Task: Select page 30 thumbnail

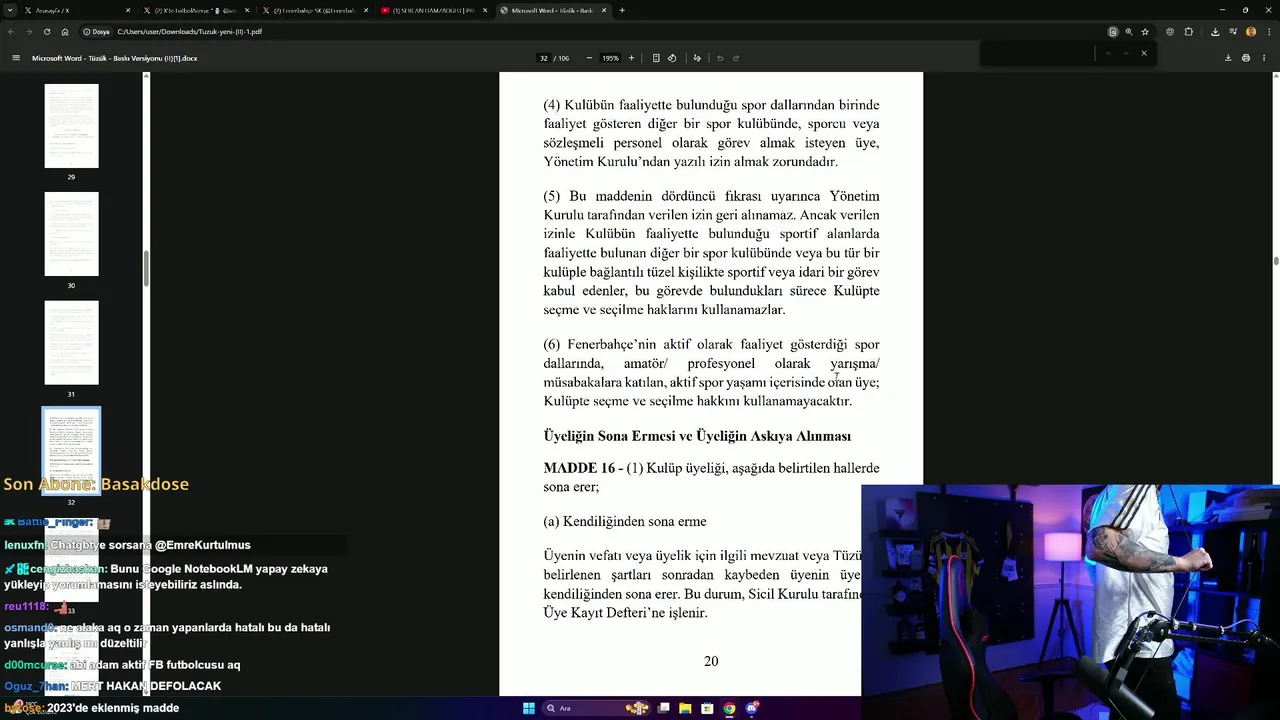Action: pos(71,234)
